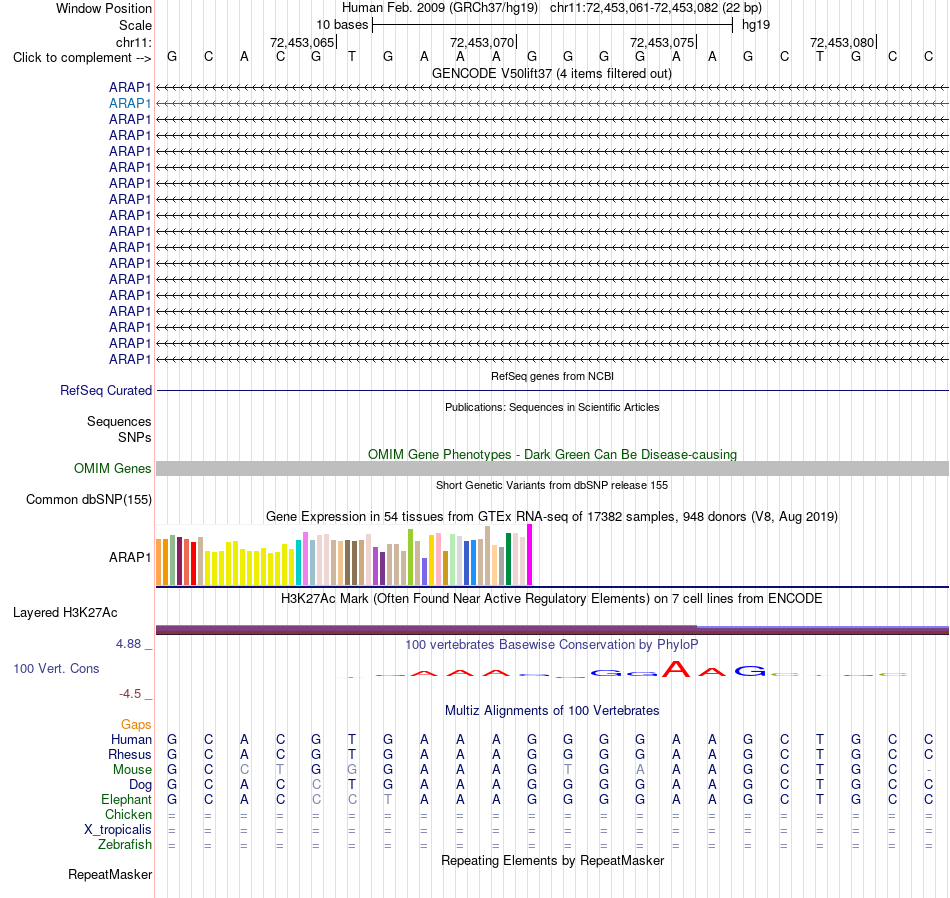
Task: Select the light-blue highlighted ARAP1 transcript label
Action: 130,104
